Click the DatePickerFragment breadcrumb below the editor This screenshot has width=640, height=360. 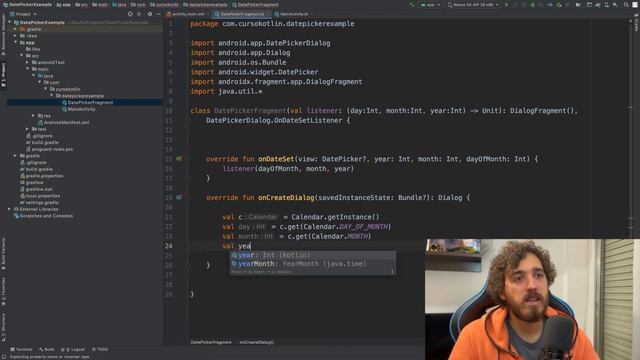[211, 342]
